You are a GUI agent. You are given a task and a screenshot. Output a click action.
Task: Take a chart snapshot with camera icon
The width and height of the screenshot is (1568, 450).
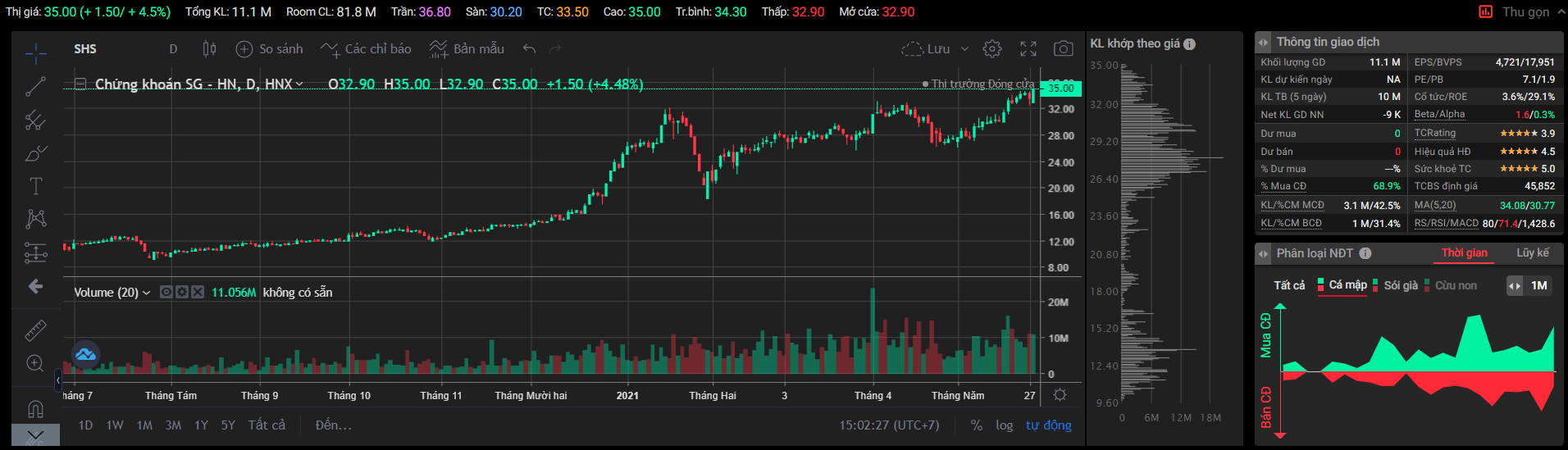tap(1063, 49)
